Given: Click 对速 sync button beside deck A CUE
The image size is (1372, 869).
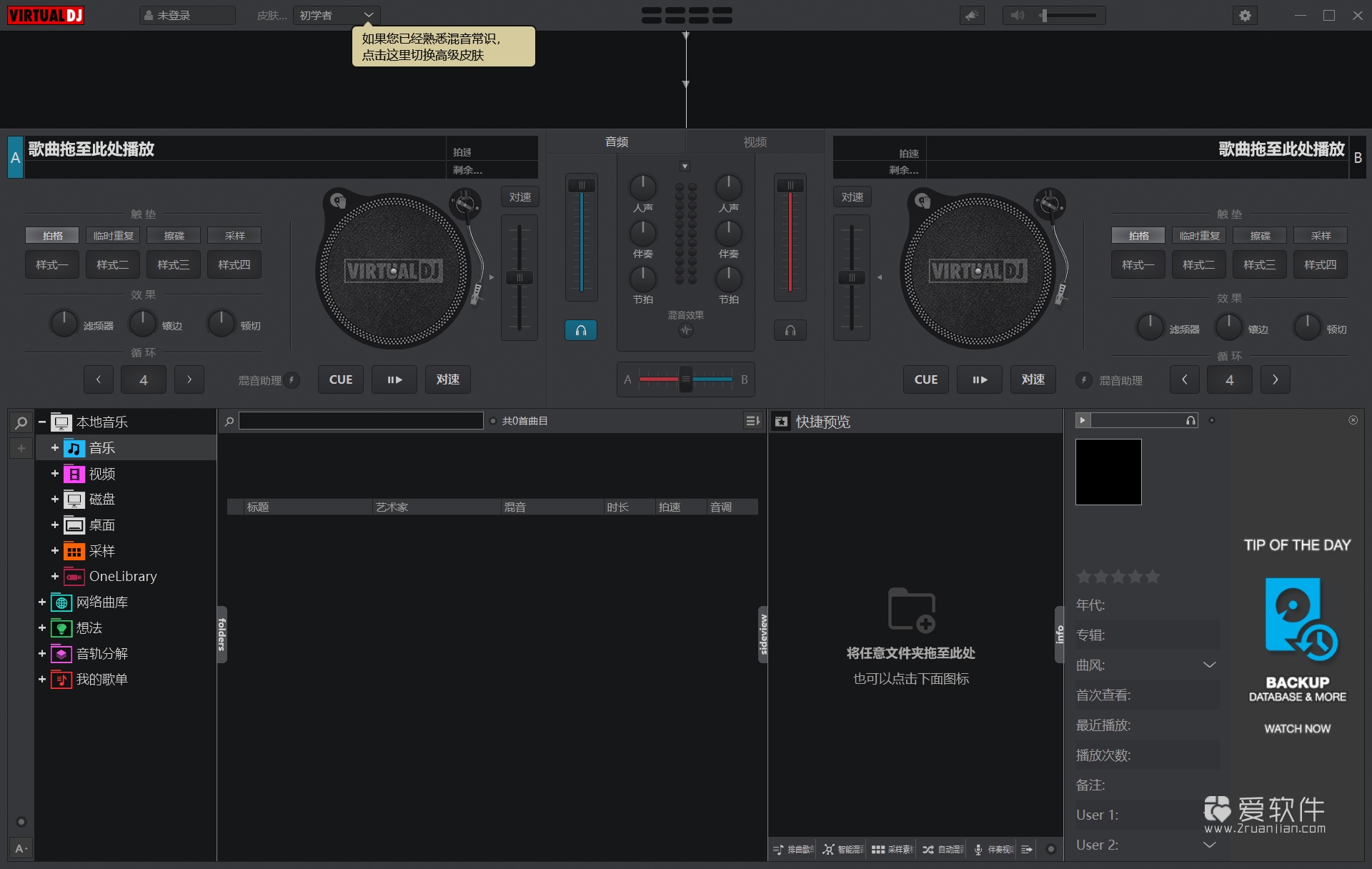Looking at the screenshot, I should pos(448,379).
